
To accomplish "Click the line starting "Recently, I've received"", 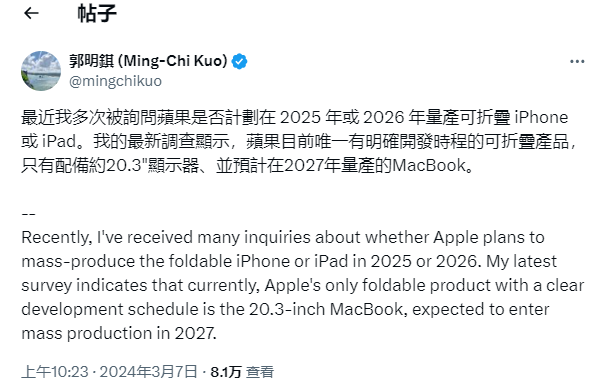I will pyautogui.click(x=283, y=237).
